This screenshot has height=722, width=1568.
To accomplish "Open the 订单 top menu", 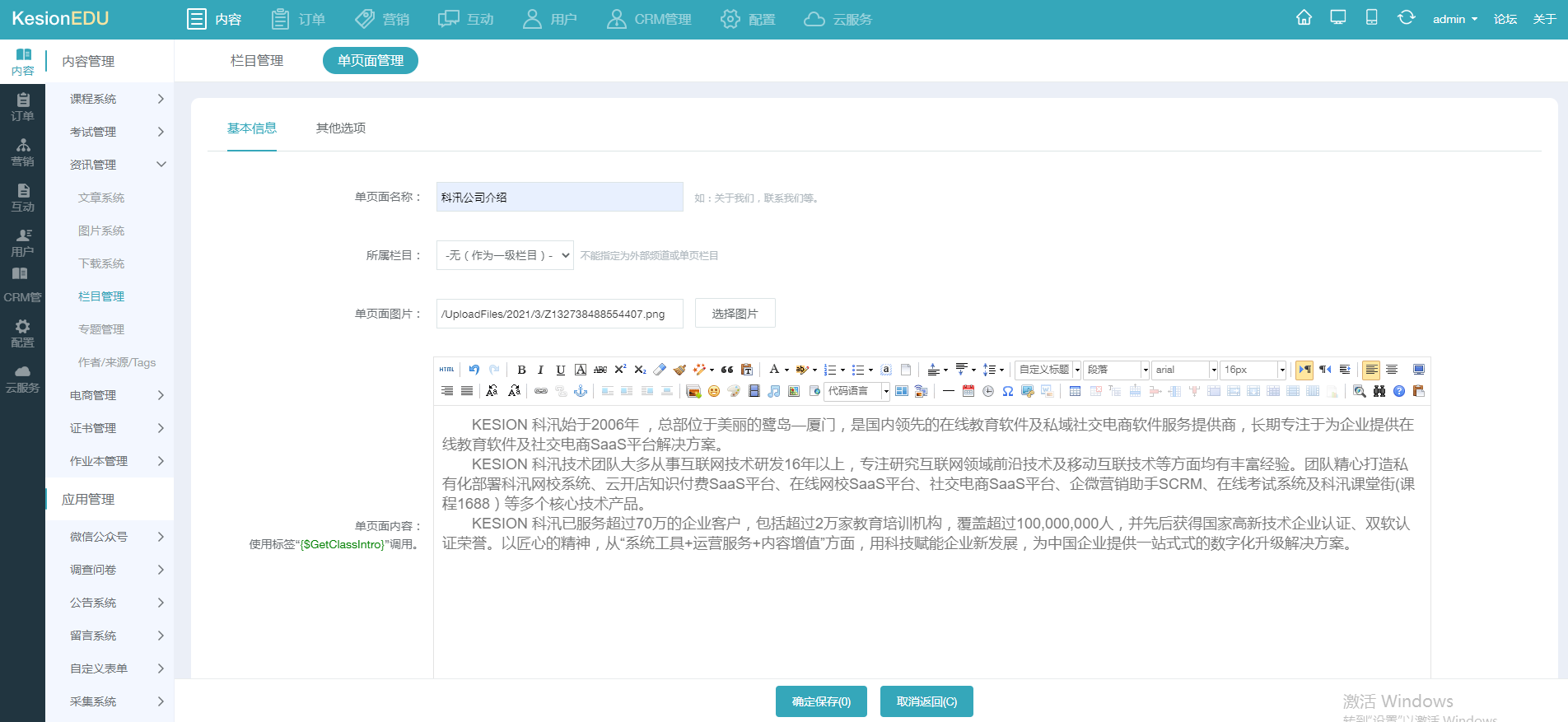I will [x=299, y=19].
